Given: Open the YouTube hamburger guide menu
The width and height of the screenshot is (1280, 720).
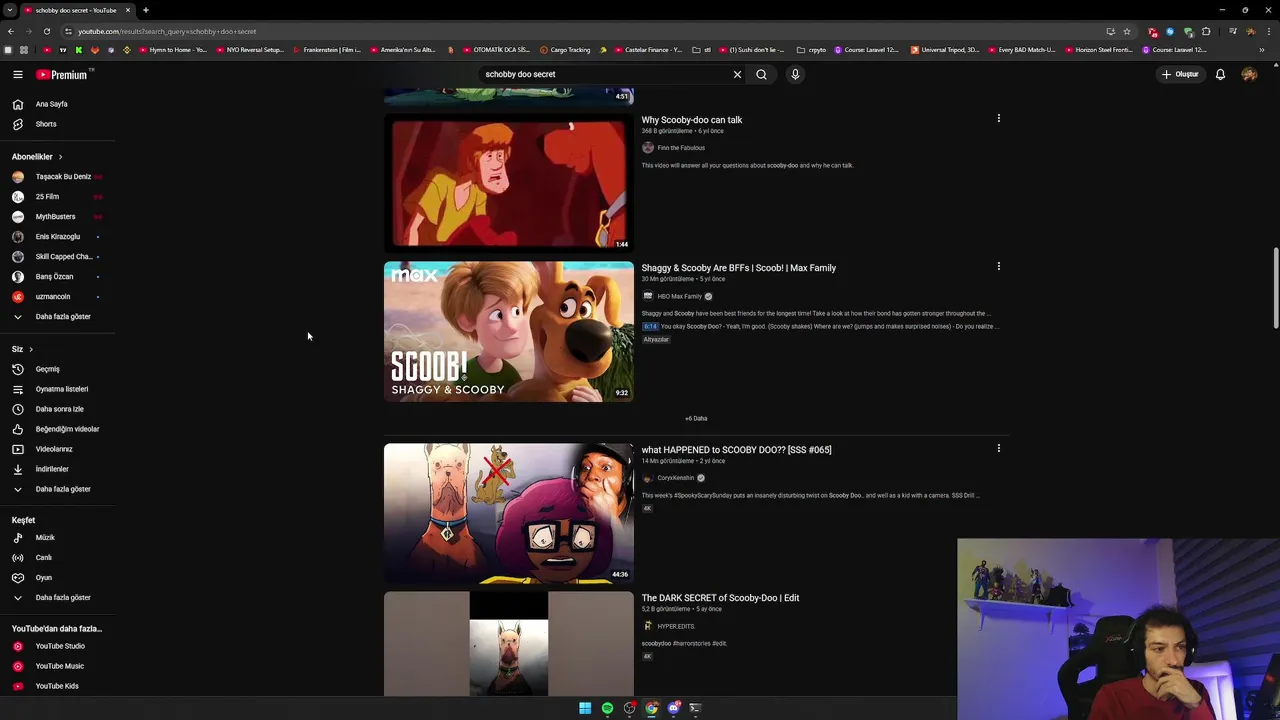Looking at the screenshot, I should tap(18, 74).
